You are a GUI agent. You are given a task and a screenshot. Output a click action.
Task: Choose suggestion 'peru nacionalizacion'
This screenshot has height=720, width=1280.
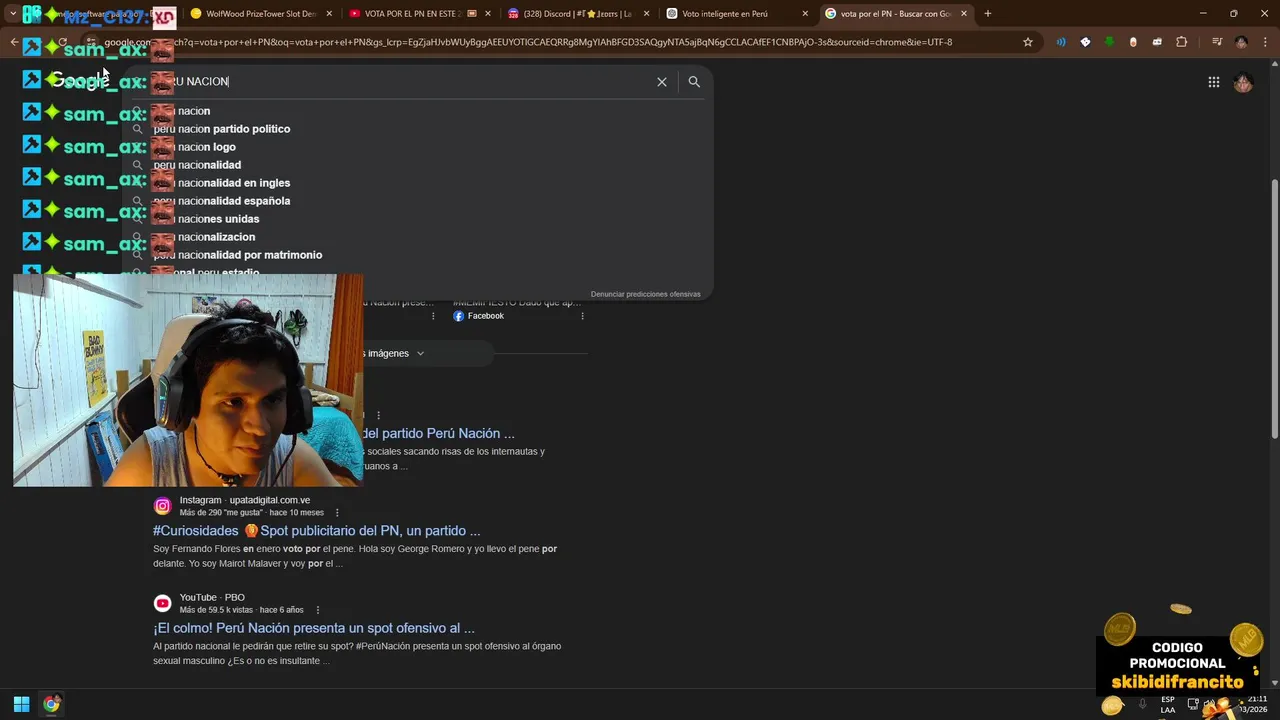[204, 237]
